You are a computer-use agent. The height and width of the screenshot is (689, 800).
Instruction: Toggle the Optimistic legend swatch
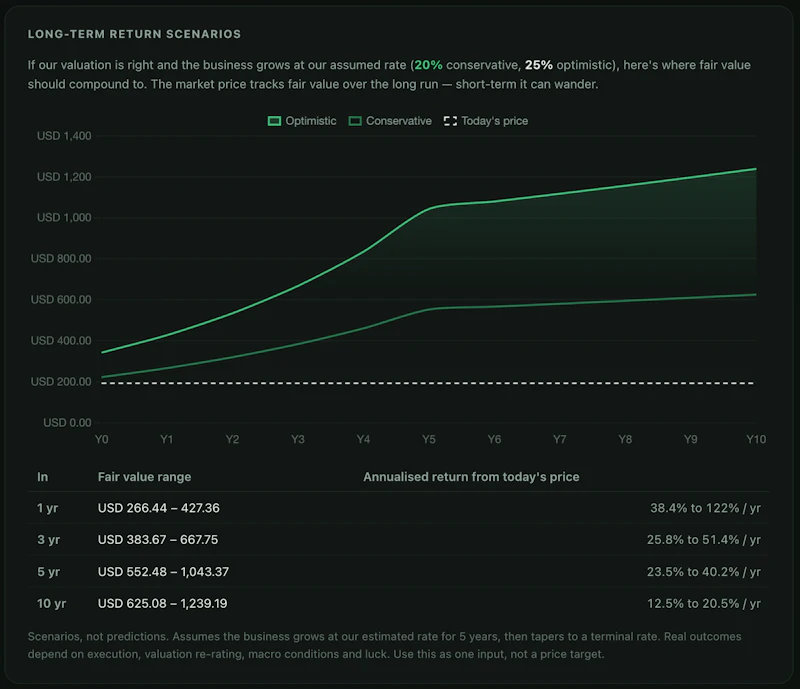(274, 121)
